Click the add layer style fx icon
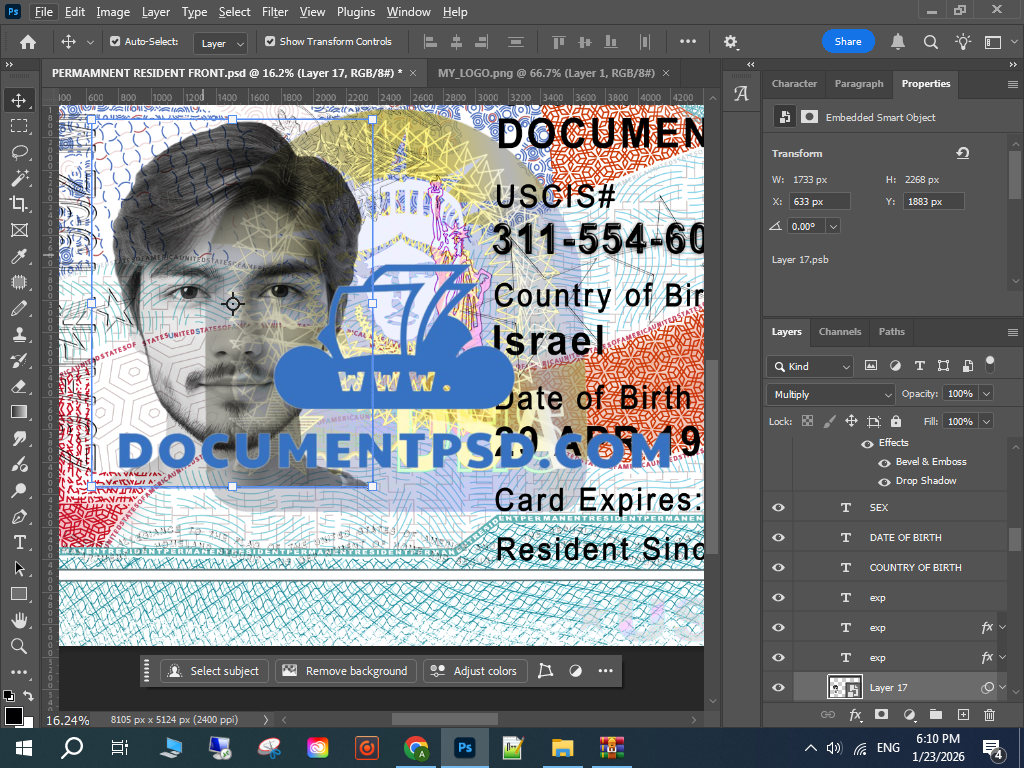The height and width of the screenshot is (768, 1024). 855,715
